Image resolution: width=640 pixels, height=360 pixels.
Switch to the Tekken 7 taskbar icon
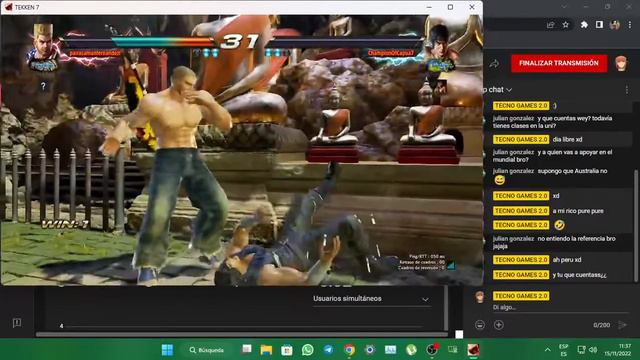point(473,350)
